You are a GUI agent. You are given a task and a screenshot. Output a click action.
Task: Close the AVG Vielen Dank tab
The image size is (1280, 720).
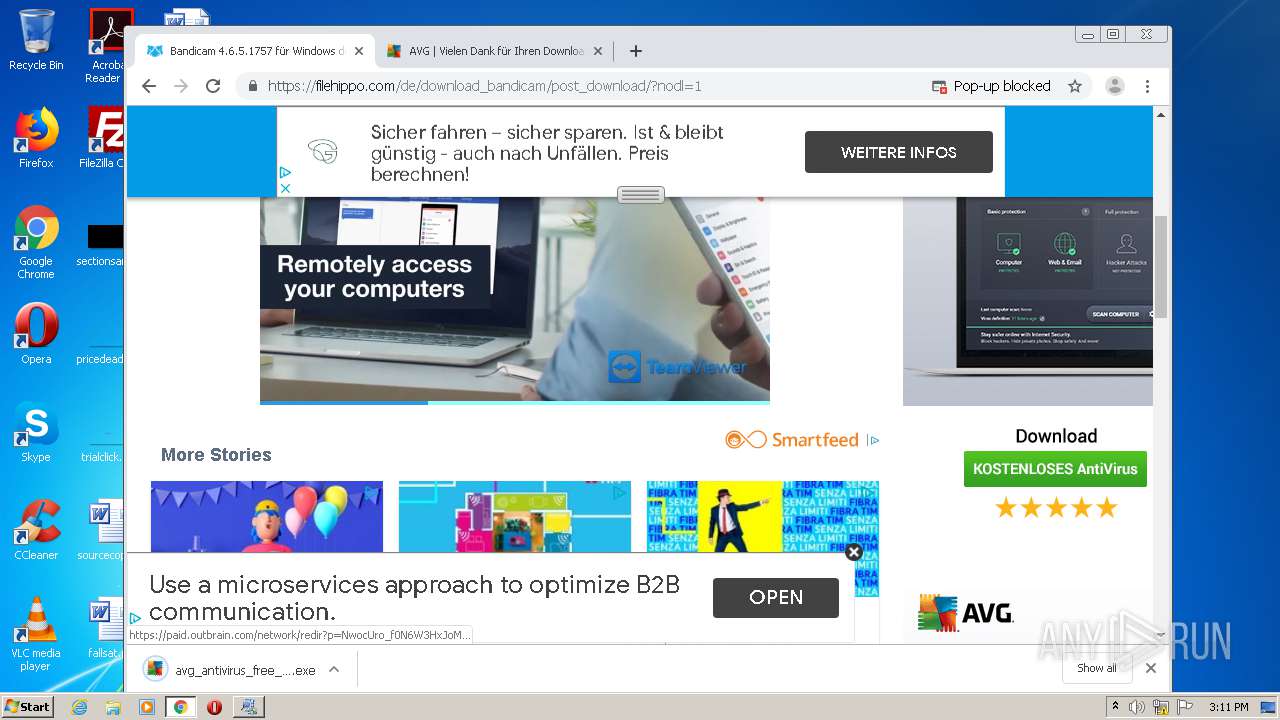[598, 51]
